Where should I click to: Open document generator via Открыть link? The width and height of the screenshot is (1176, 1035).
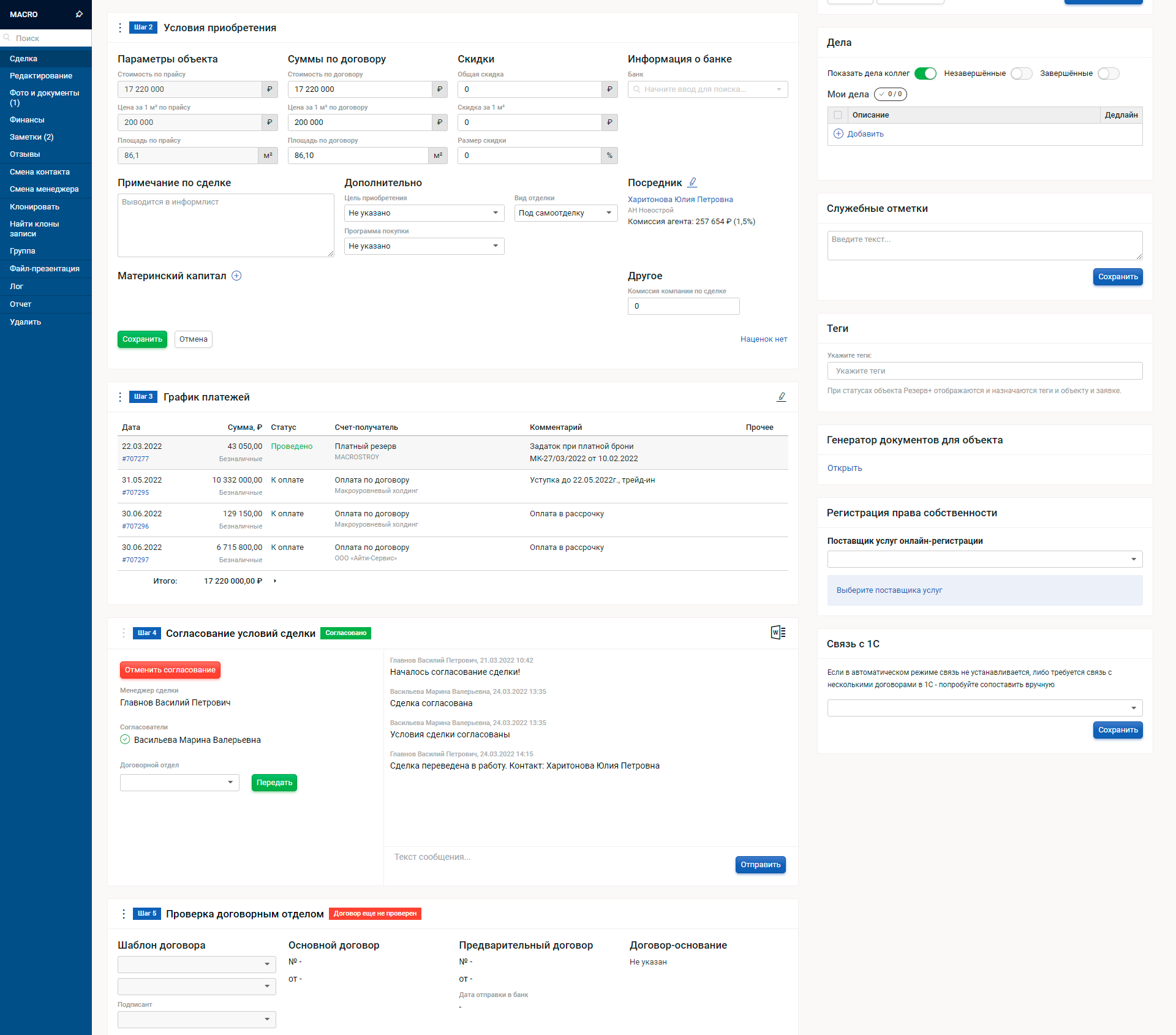point(844,468)
